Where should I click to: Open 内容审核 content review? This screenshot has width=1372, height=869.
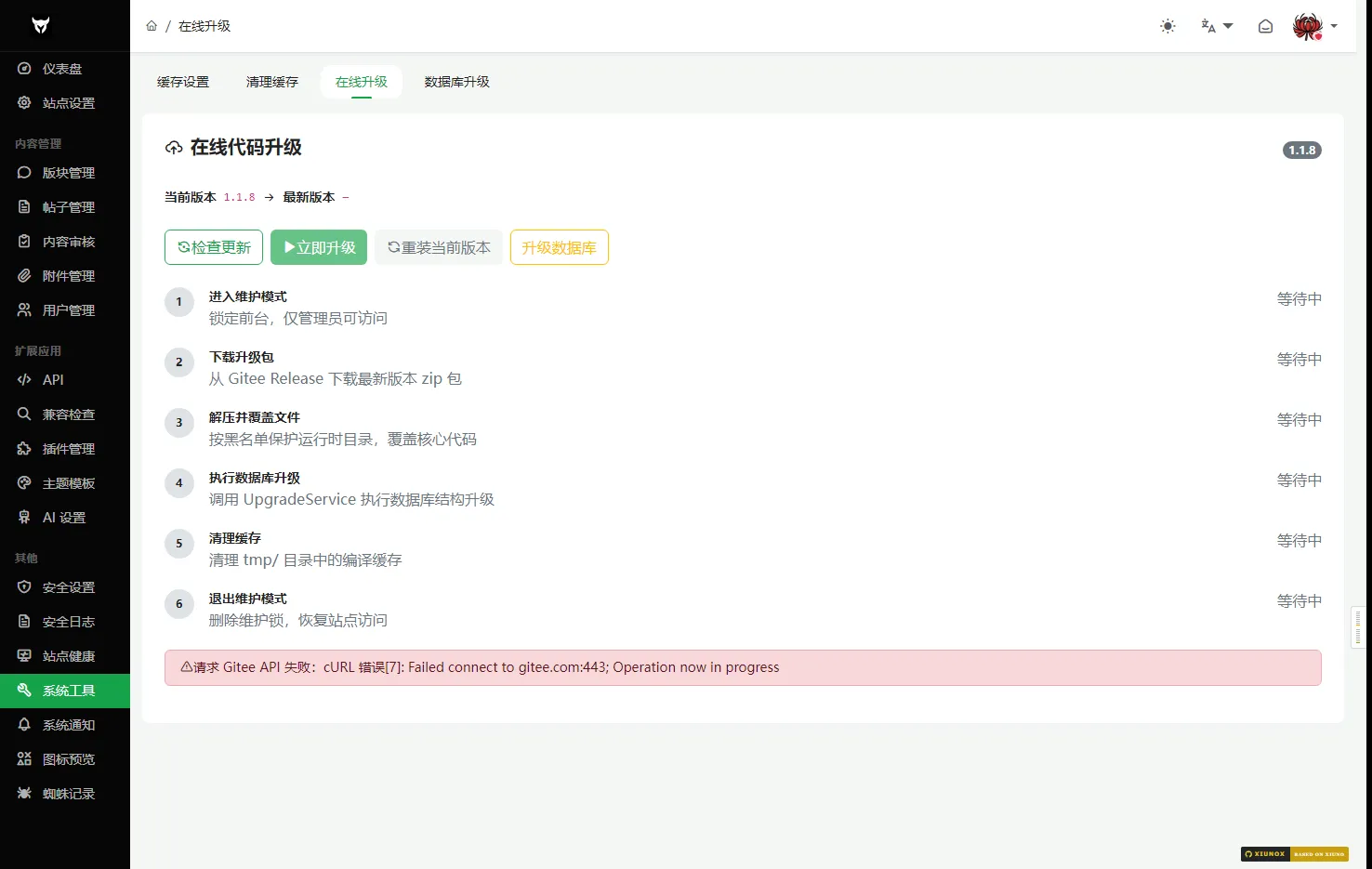[65, 242]
